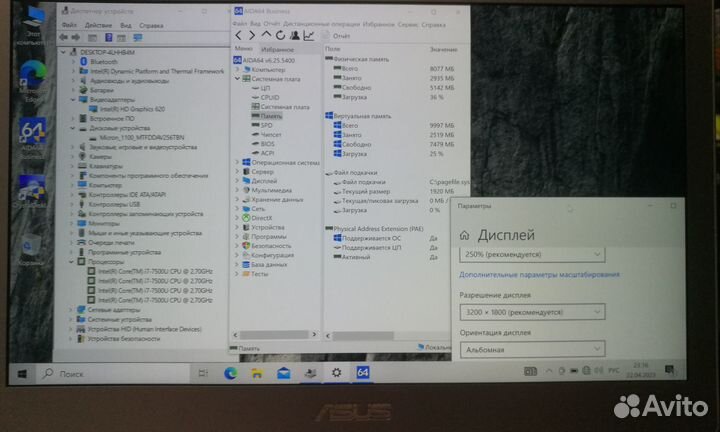720x432 pixels.
Task: Click AIDA64 up-level arrow icon
Action: click(x=266, y=35)
